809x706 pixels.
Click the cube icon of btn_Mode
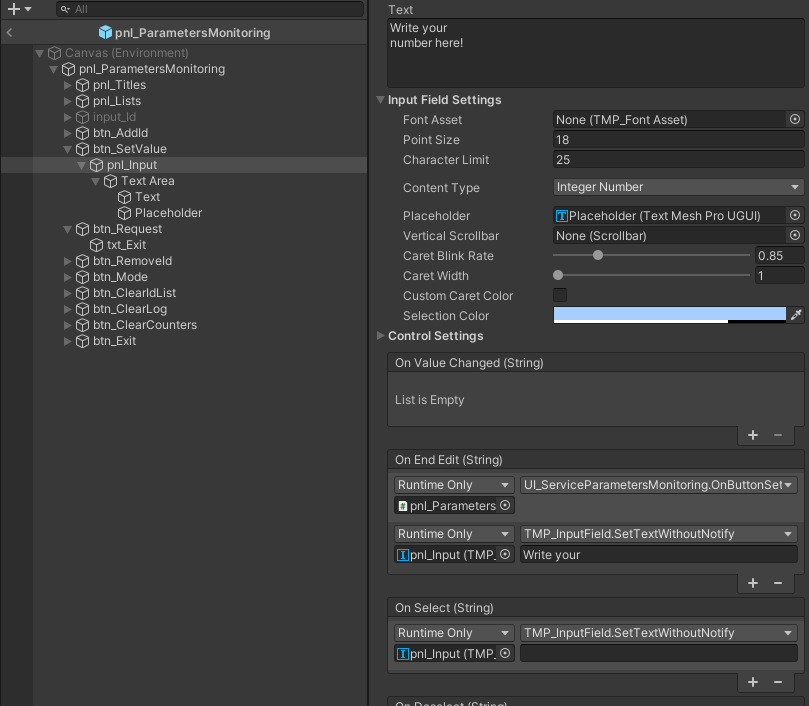[83, 277]
